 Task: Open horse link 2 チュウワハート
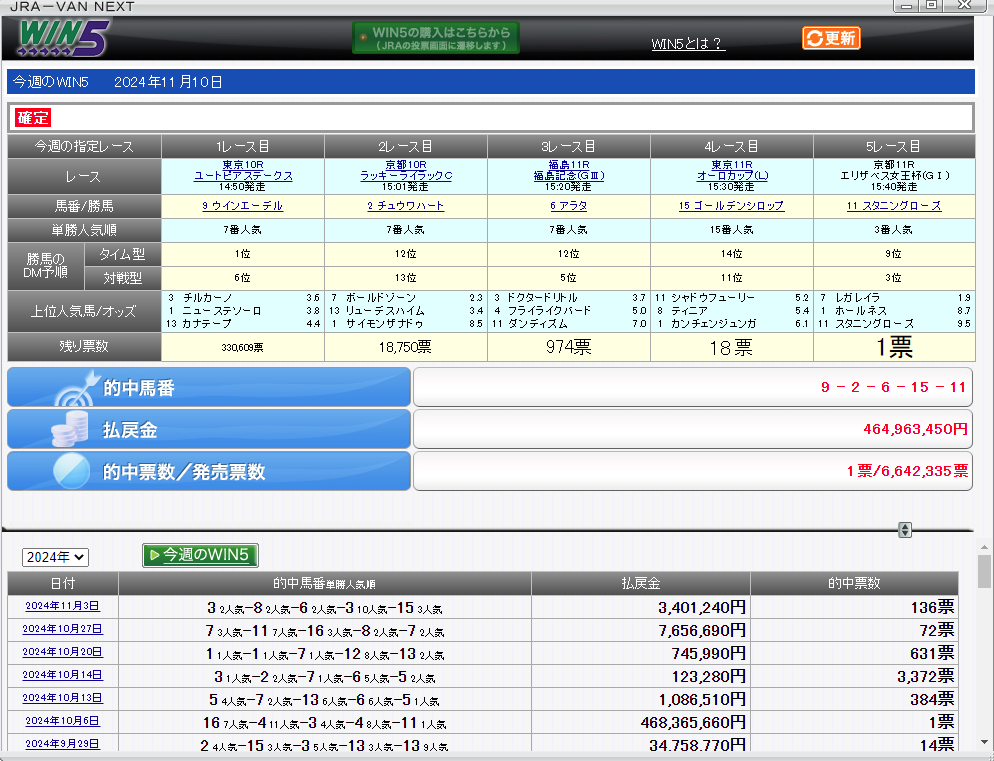click(x=406, y=206)
